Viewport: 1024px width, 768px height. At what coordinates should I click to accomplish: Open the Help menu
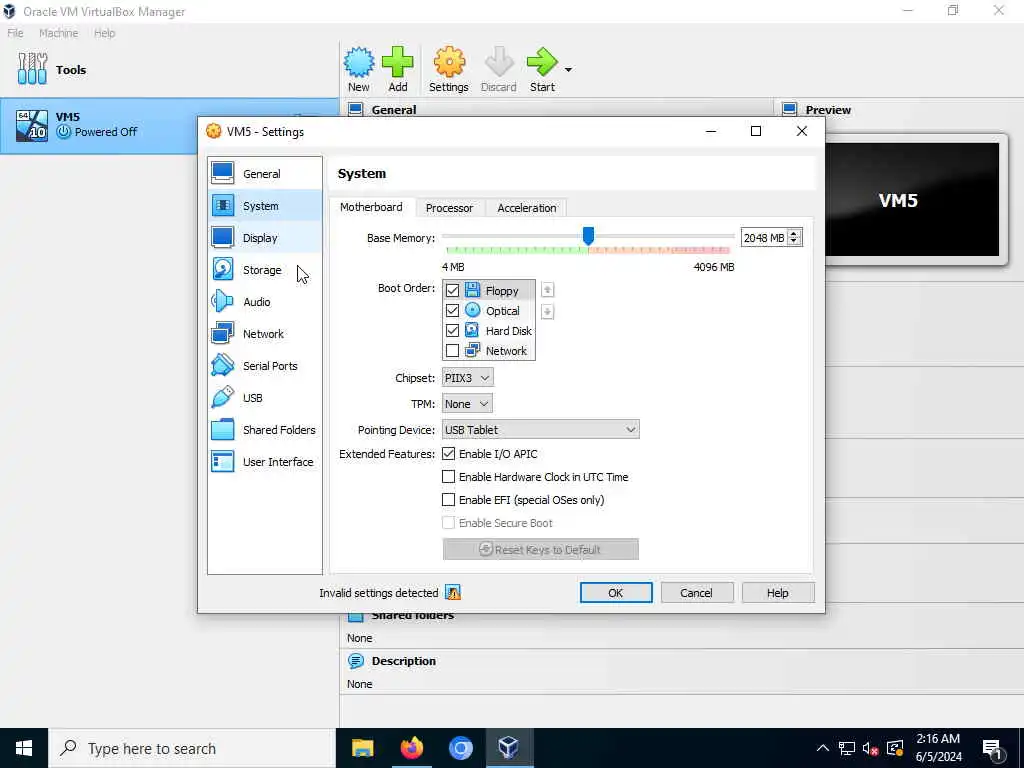pos(104,33)
